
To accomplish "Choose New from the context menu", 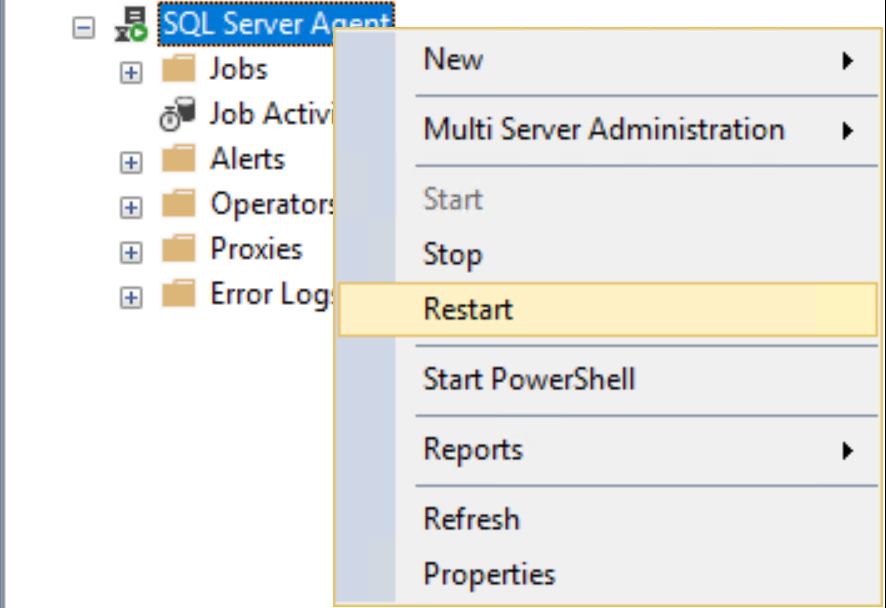I will point(608,60).
